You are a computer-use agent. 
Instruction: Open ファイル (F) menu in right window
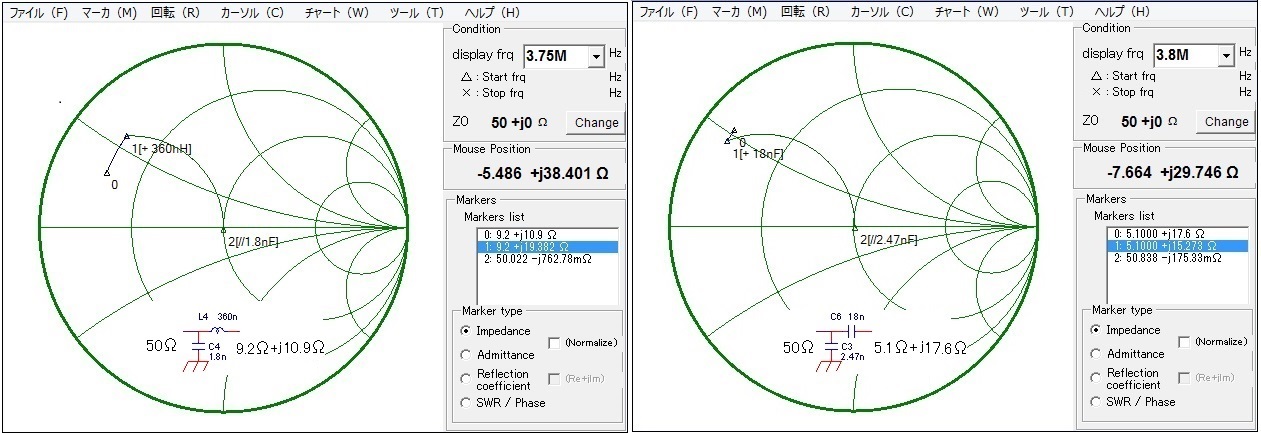click(x=669, y=12)
